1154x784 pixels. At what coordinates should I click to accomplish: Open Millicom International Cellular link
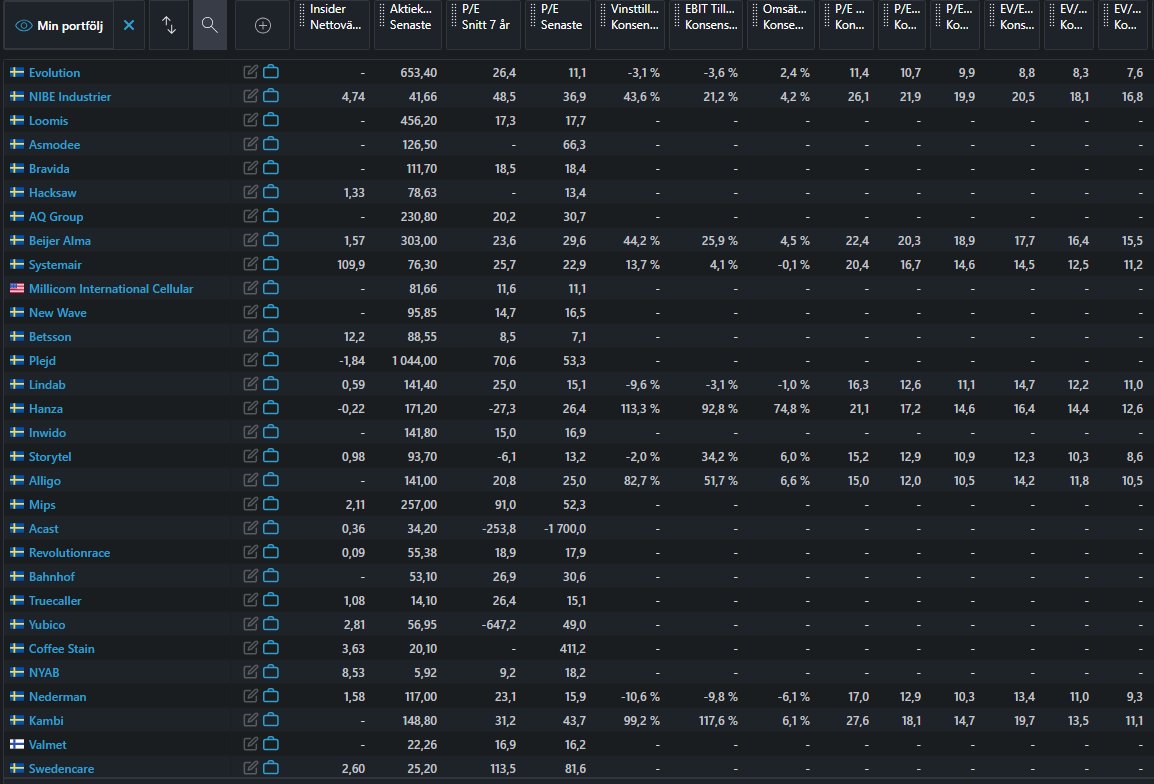[x=111, y=289]
